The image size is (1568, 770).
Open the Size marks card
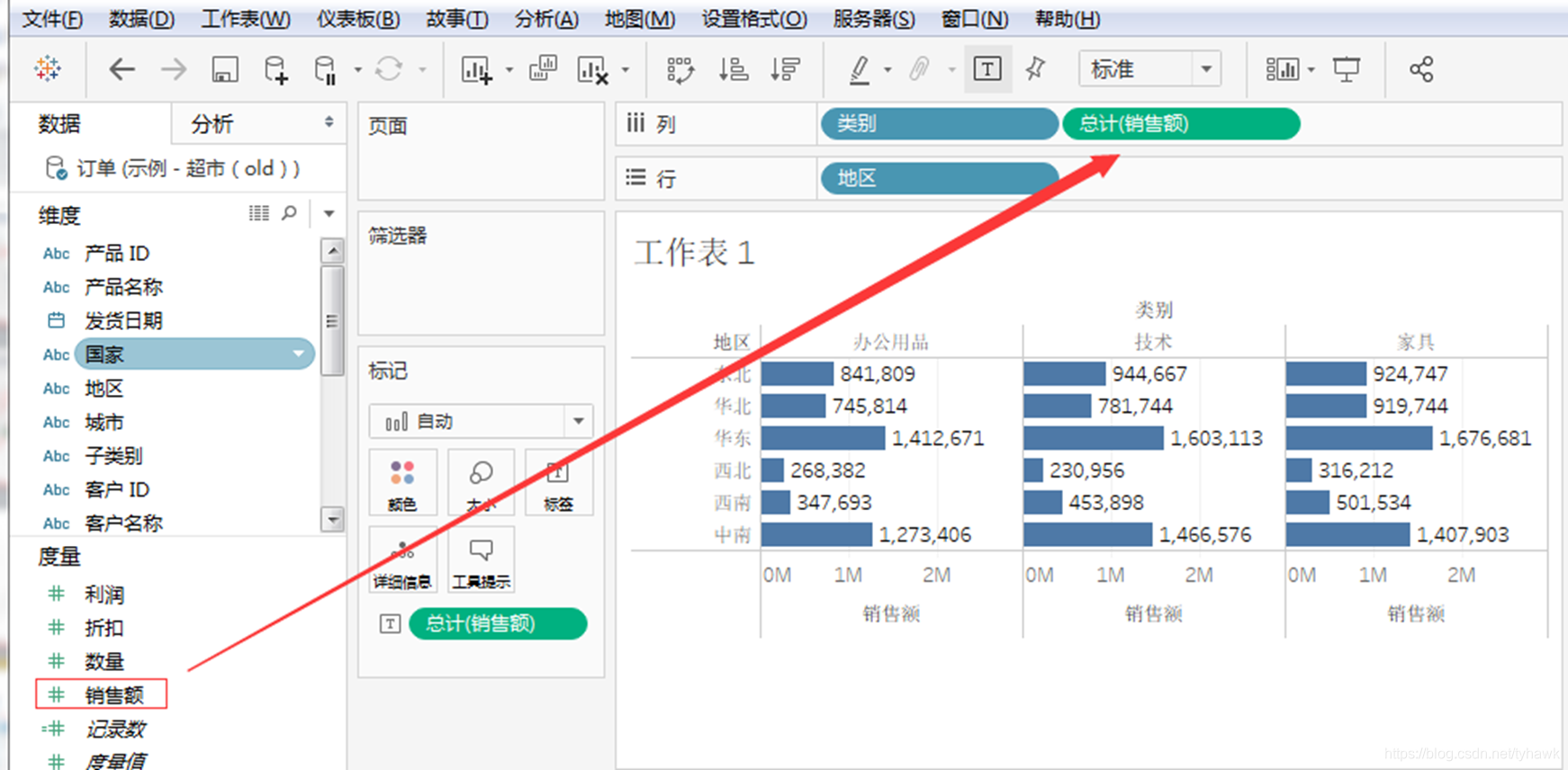click(481, 482)
